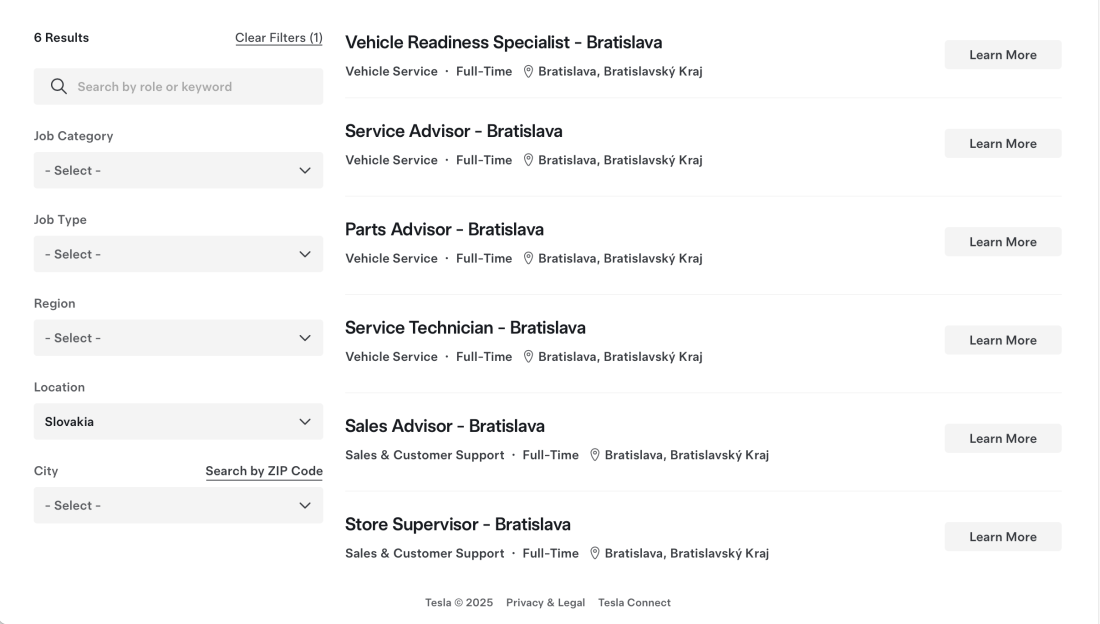The image size is (1100, 624).
Task: Open the Job Category dropdown
Action: pos(178,171)
